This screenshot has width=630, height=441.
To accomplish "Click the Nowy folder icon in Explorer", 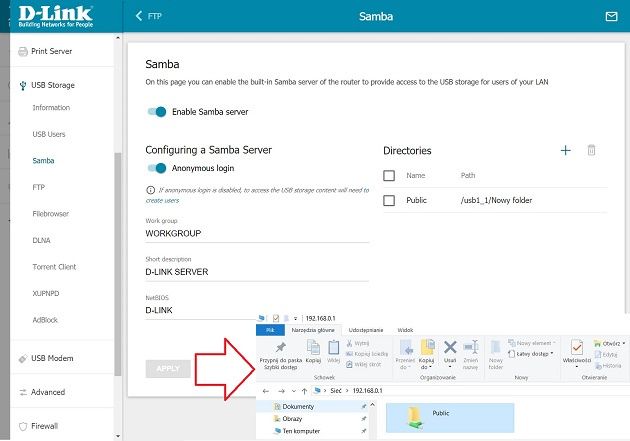I will pos(495,347).
